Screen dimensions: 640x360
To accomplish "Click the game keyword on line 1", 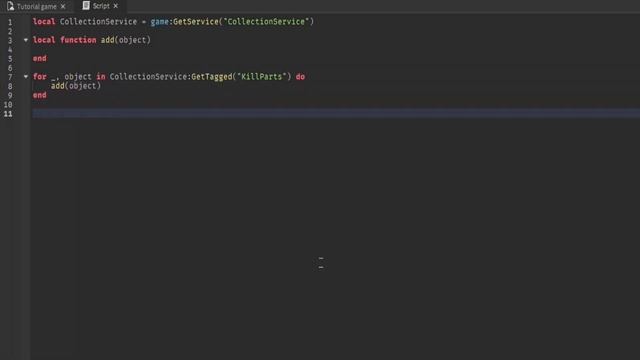I will [x=160, y=22].
